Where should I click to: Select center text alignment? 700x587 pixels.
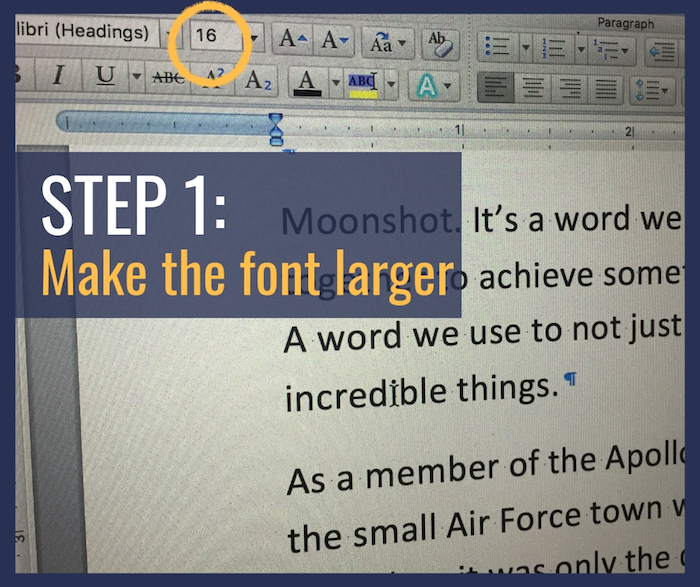[533, 88]
